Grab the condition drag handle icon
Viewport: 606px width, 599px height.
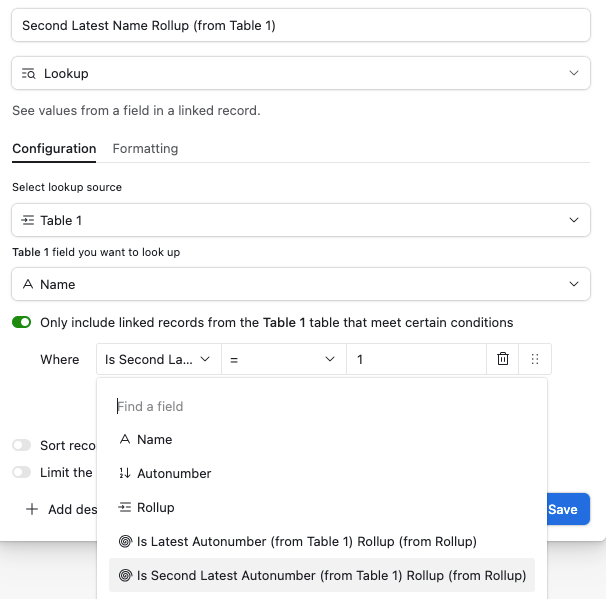tap(535, 359)
